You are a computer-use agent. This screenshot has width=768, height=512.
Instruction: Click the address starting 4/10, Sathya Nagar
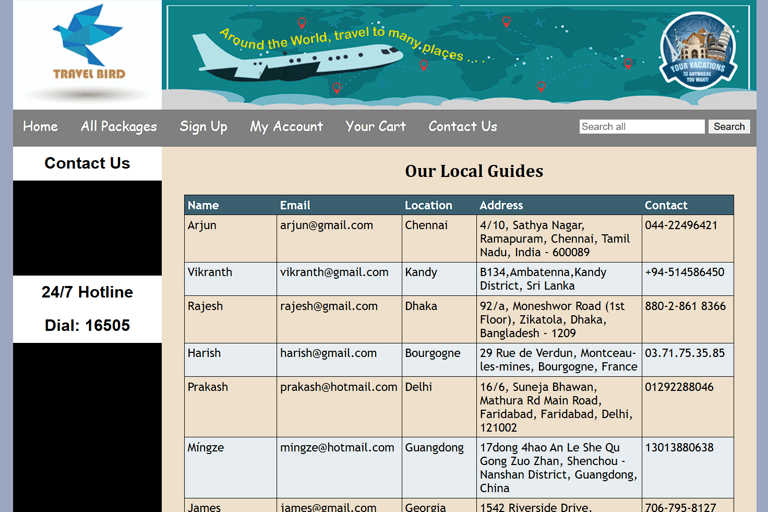tap(559, 239)
